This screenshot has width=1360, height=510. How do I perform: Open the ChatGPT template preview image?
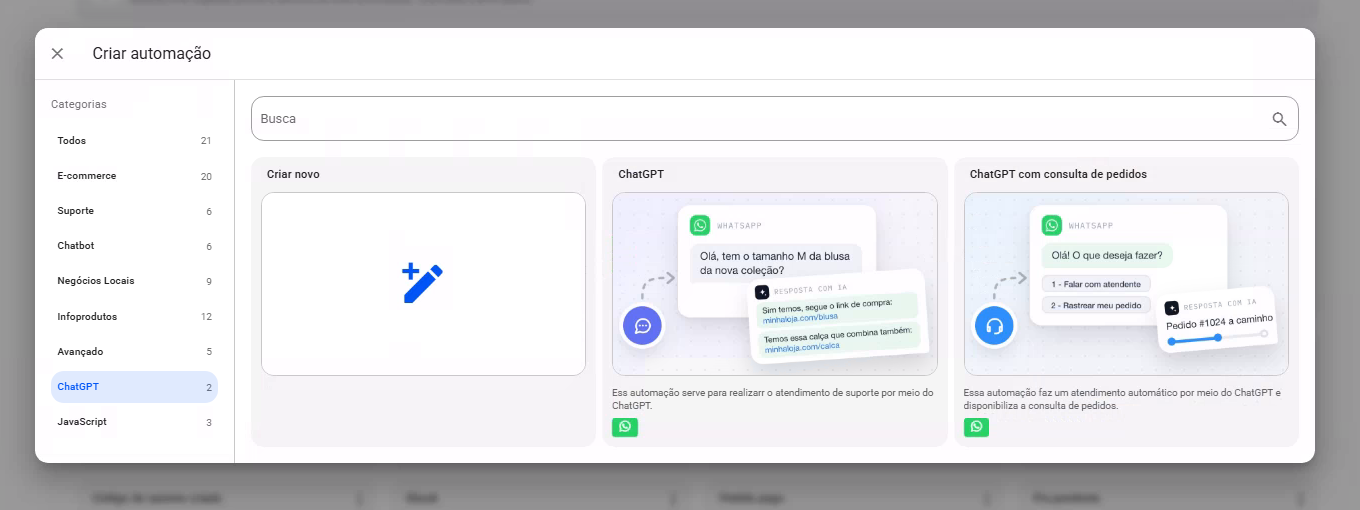[x=775, y=284]
